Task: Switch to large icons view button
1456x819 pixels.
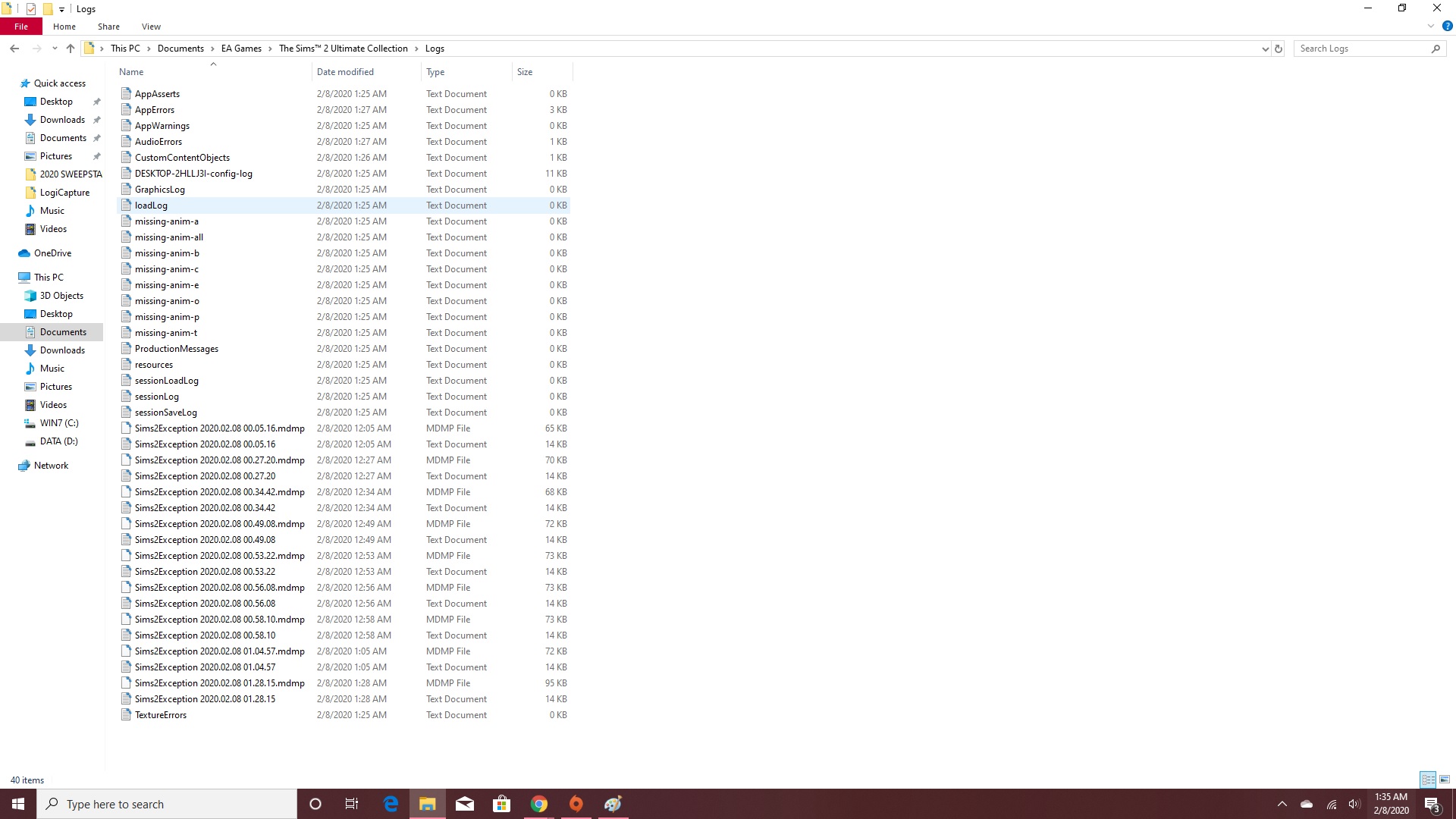Action: [x=1445, y=780]
